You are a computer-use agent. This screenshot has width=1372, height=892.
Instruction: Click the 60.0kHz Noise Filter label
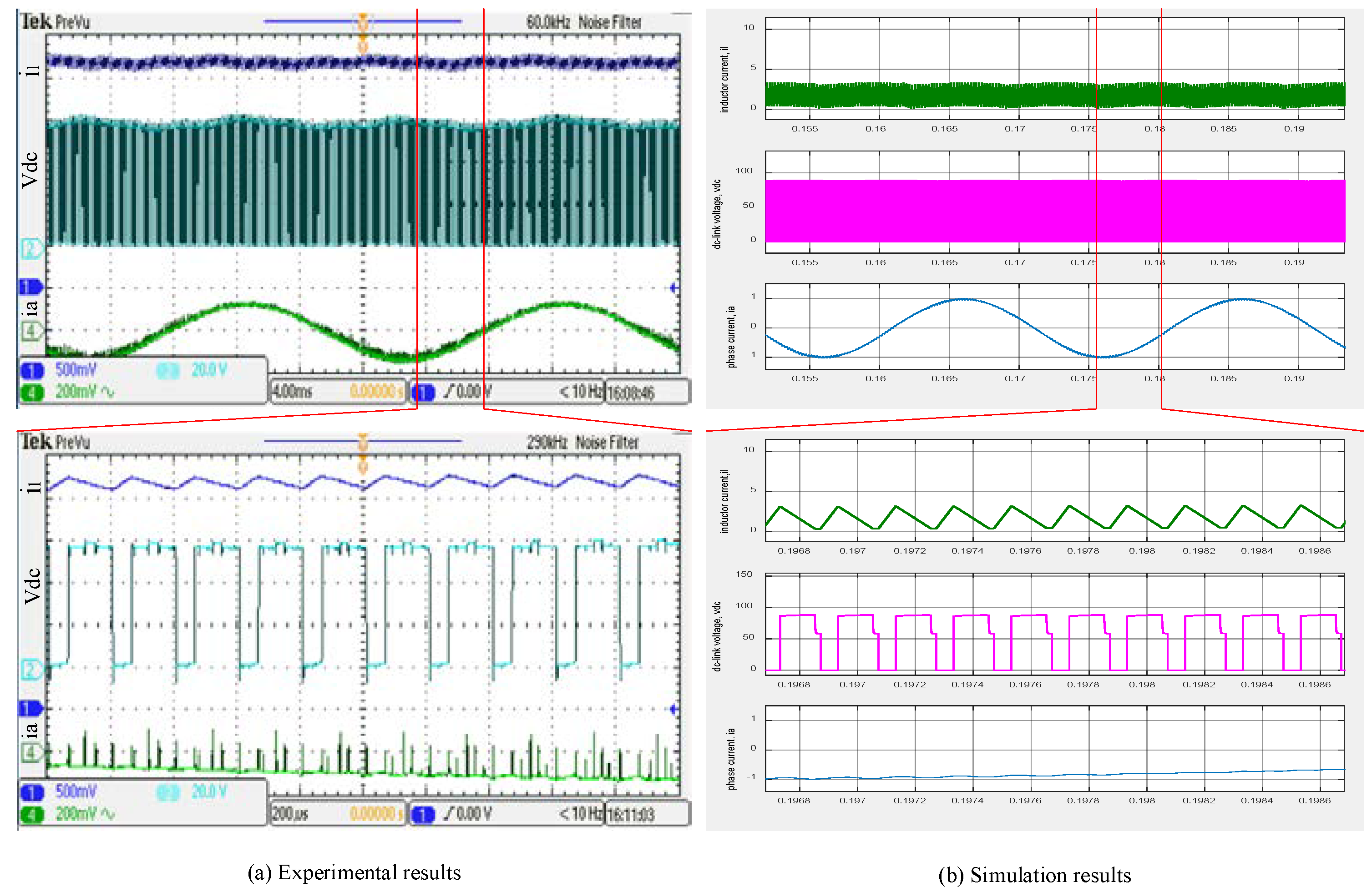[583, 22]
